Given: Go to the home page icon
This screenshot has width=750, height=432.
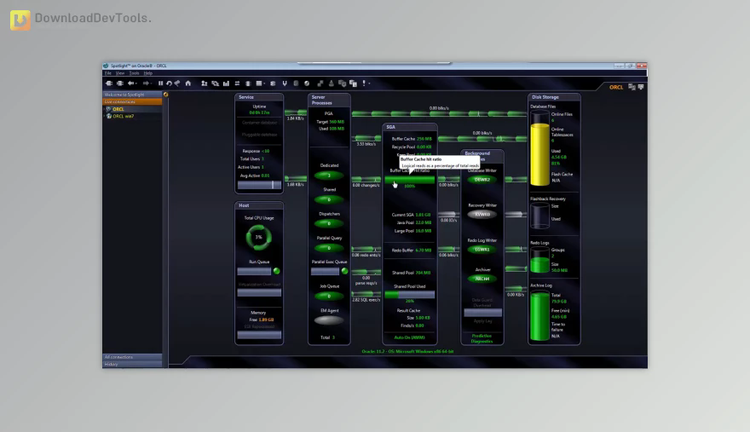Looking at the screenshot, I should 188,83.
